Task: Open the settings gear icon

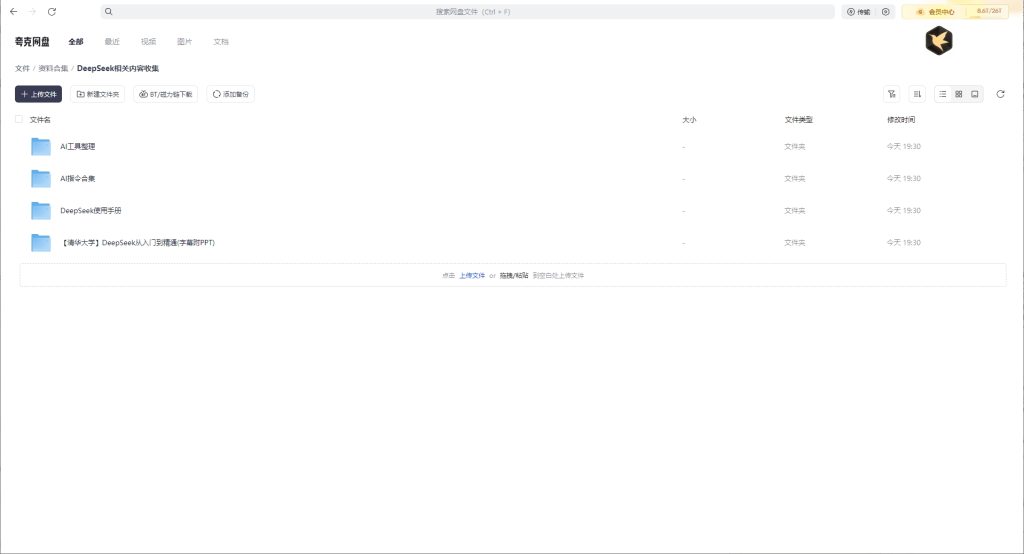Action: click(x=885, y=12)
